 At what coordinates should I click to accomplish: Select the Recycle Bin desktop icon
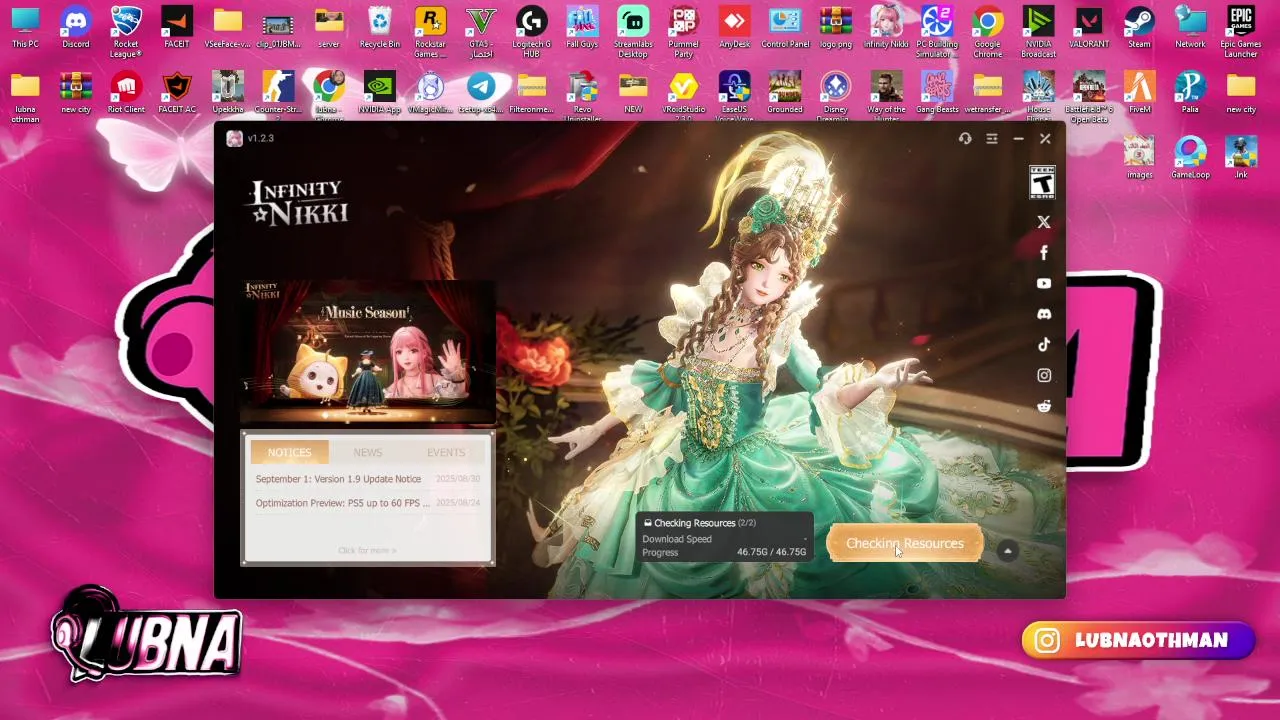379,27
